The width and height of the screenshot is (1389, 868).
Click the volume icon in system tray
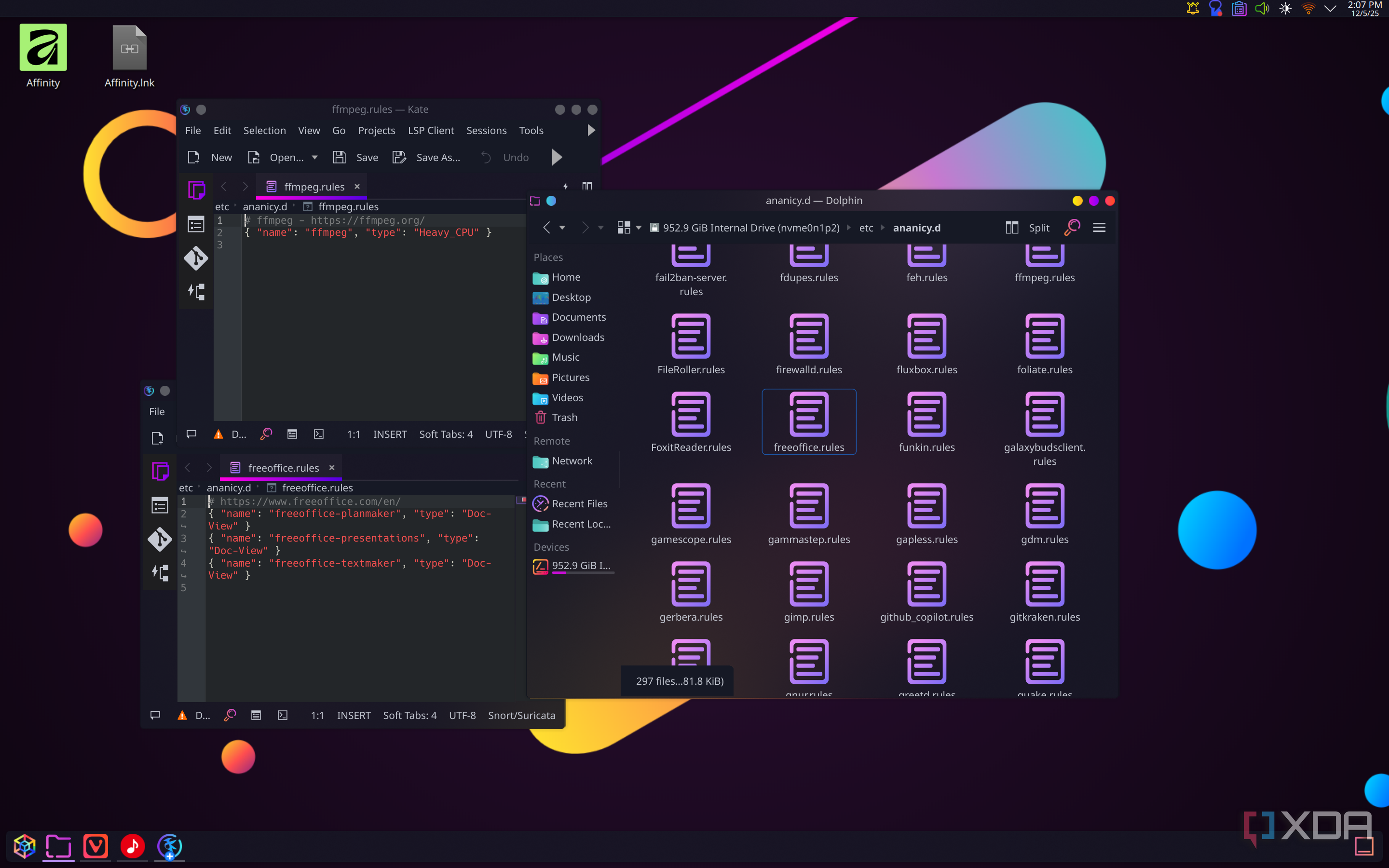(x=1262, y=9)
